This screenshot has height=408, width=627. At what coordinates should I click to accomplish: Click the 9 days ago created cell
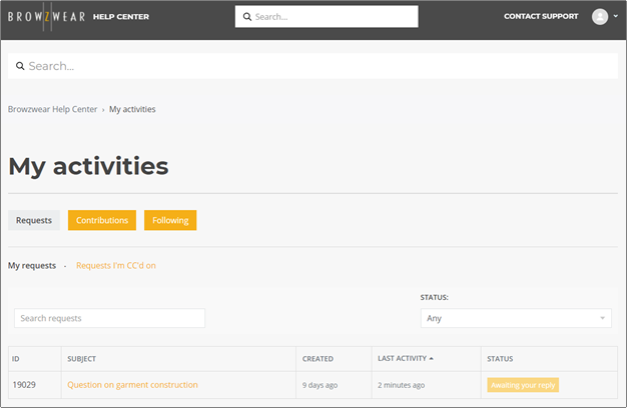[x=320, y=385]
